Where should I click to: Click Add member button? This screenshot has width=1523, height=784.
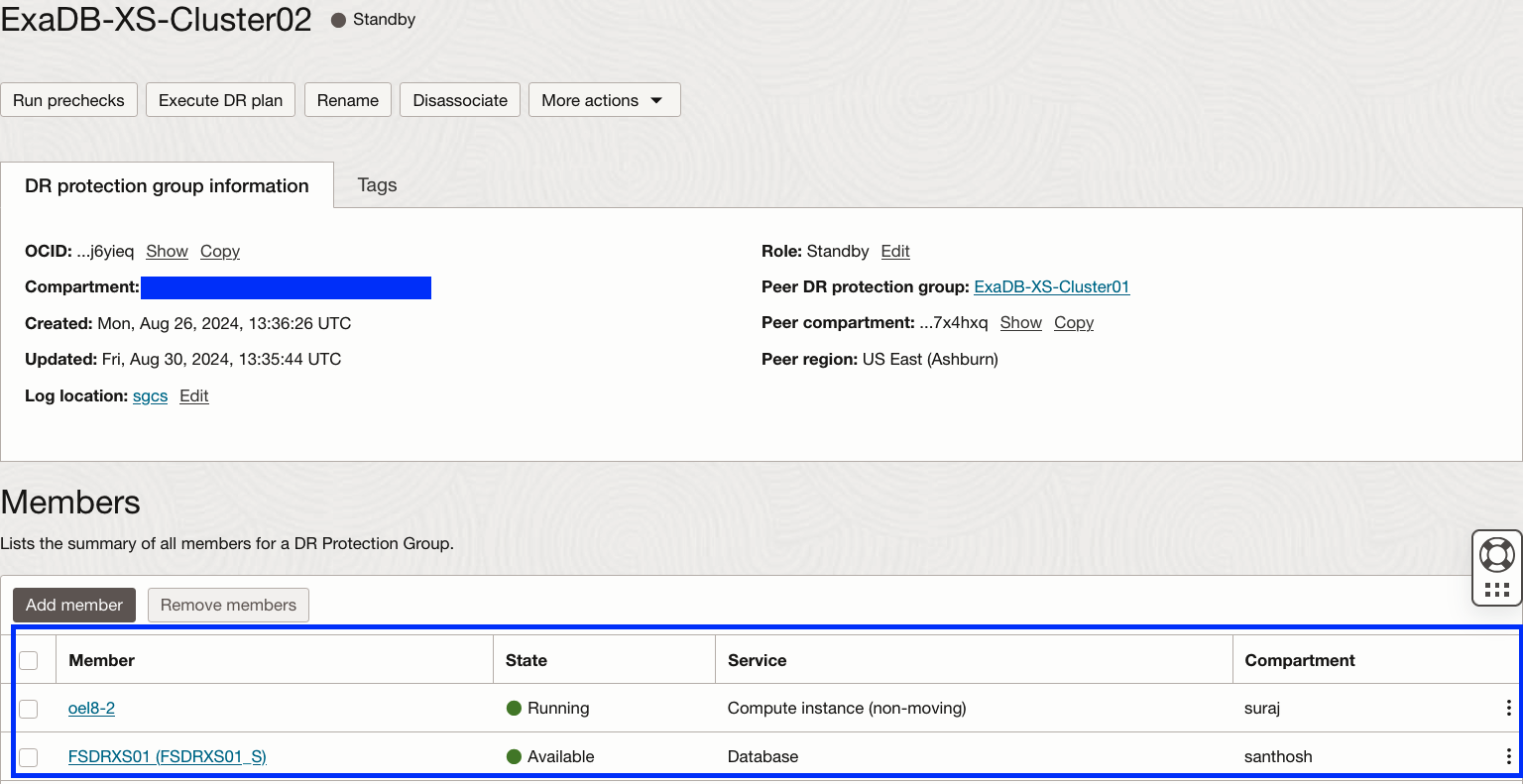(74, 605)
